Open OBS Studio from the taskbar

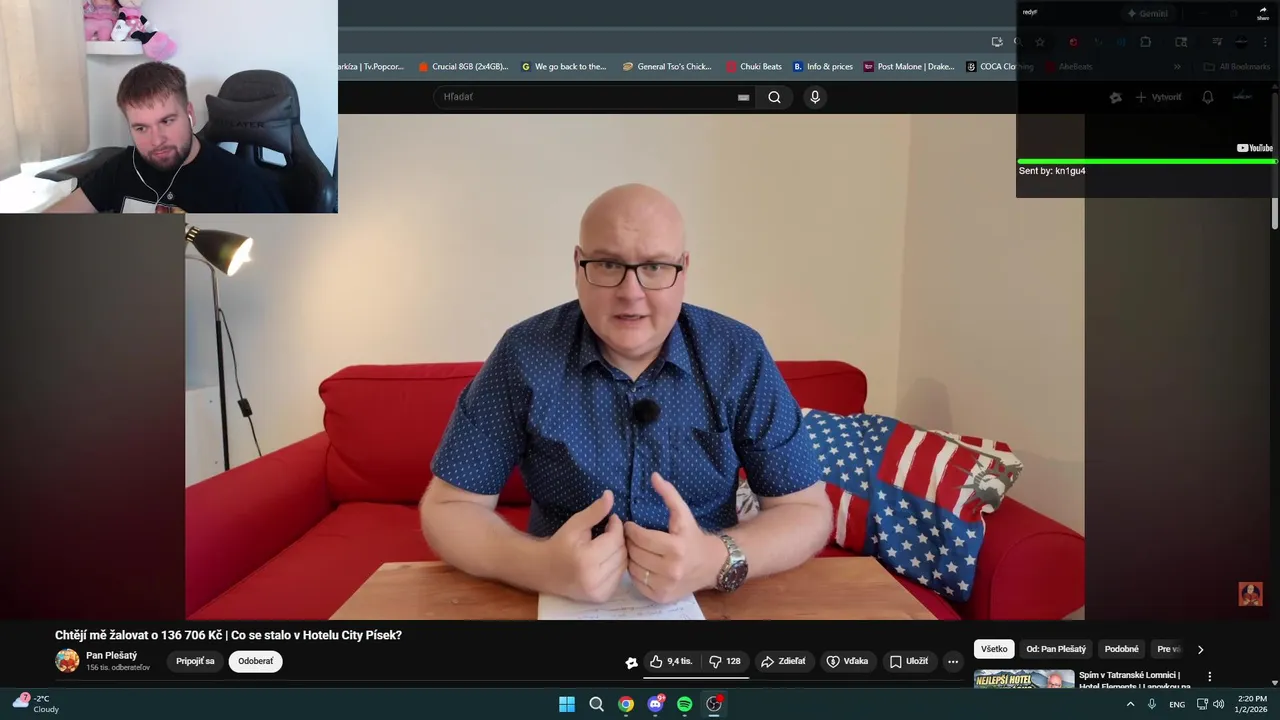714,704
